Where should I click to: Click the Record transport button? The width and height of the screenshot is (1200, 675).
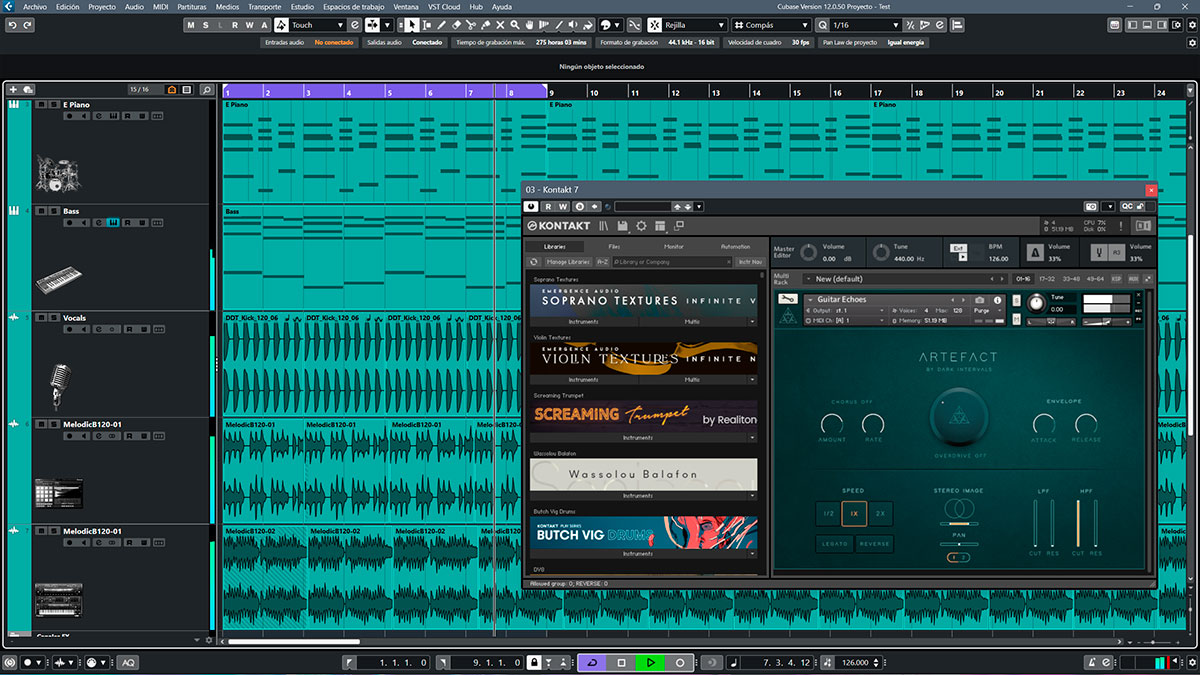(680, 662)
